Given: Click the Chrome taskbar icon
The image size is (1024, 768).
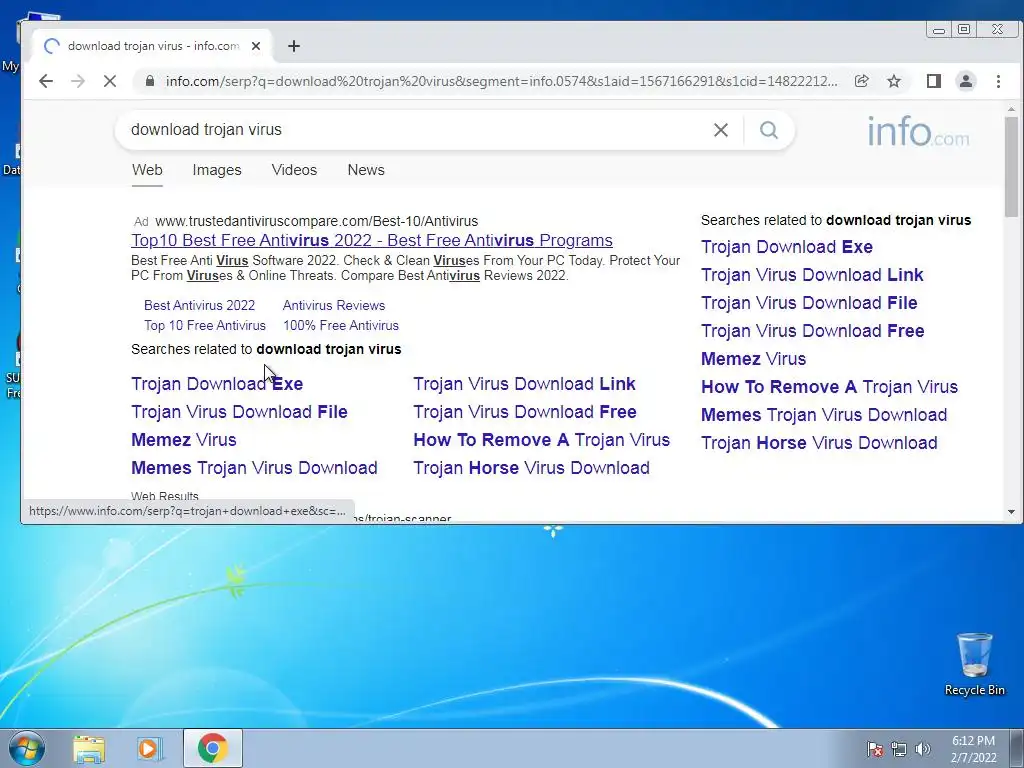Looking at the screenshot, I should click(212, 748).
